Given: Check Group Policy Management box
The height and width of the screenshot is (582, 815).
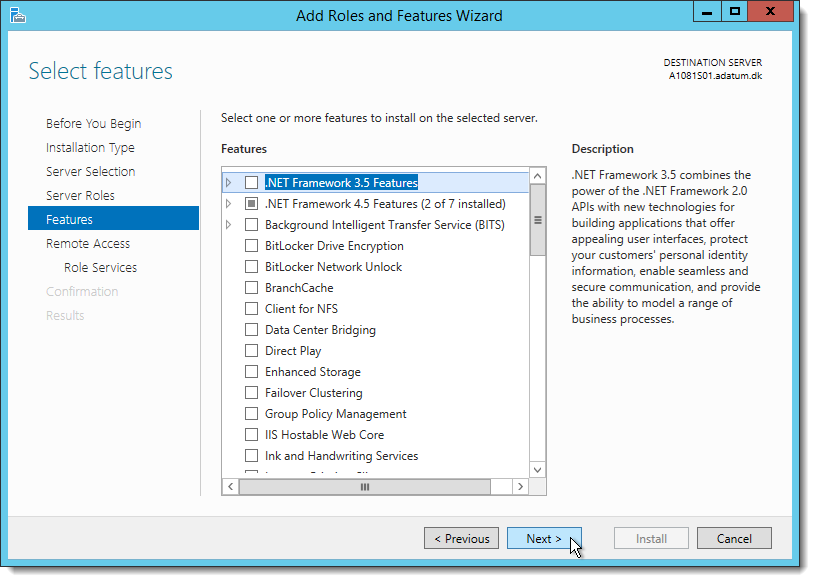Looking at the screenshot, I should pyautogui.click(x=252, y=414).
